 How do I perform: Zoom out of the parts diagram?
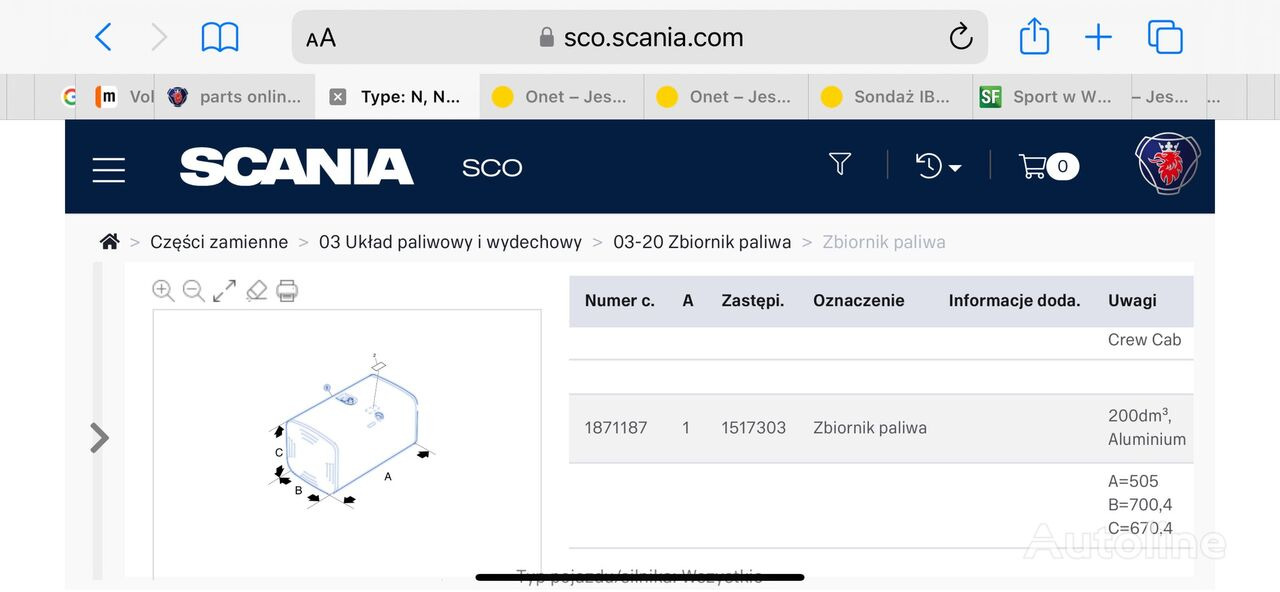click(194, 291)
